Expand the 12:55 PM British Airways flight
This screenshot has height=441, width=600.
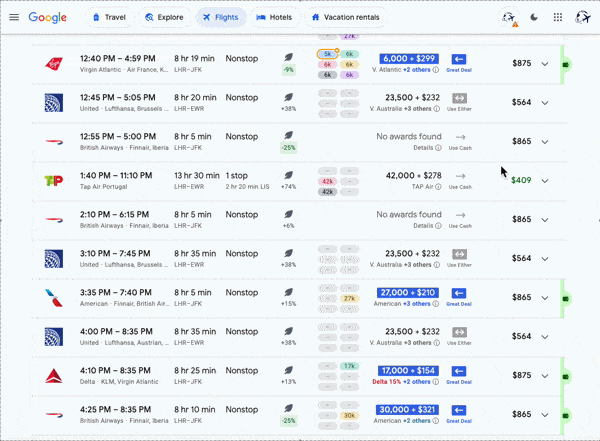545,142
